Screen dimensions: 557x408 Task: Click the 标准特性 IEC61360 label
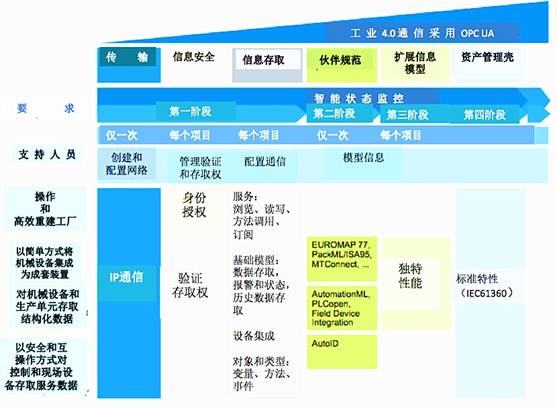(485, 286)
